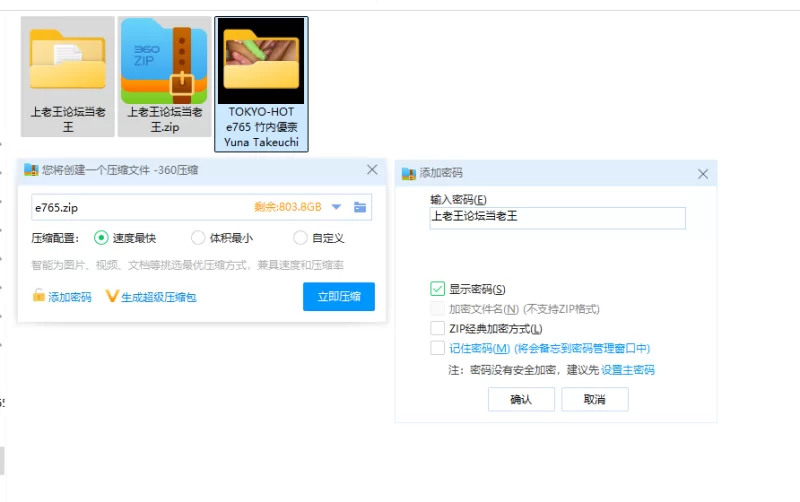Click the 上老王论坛当老王.zip file name label

[x=164, y=119]
